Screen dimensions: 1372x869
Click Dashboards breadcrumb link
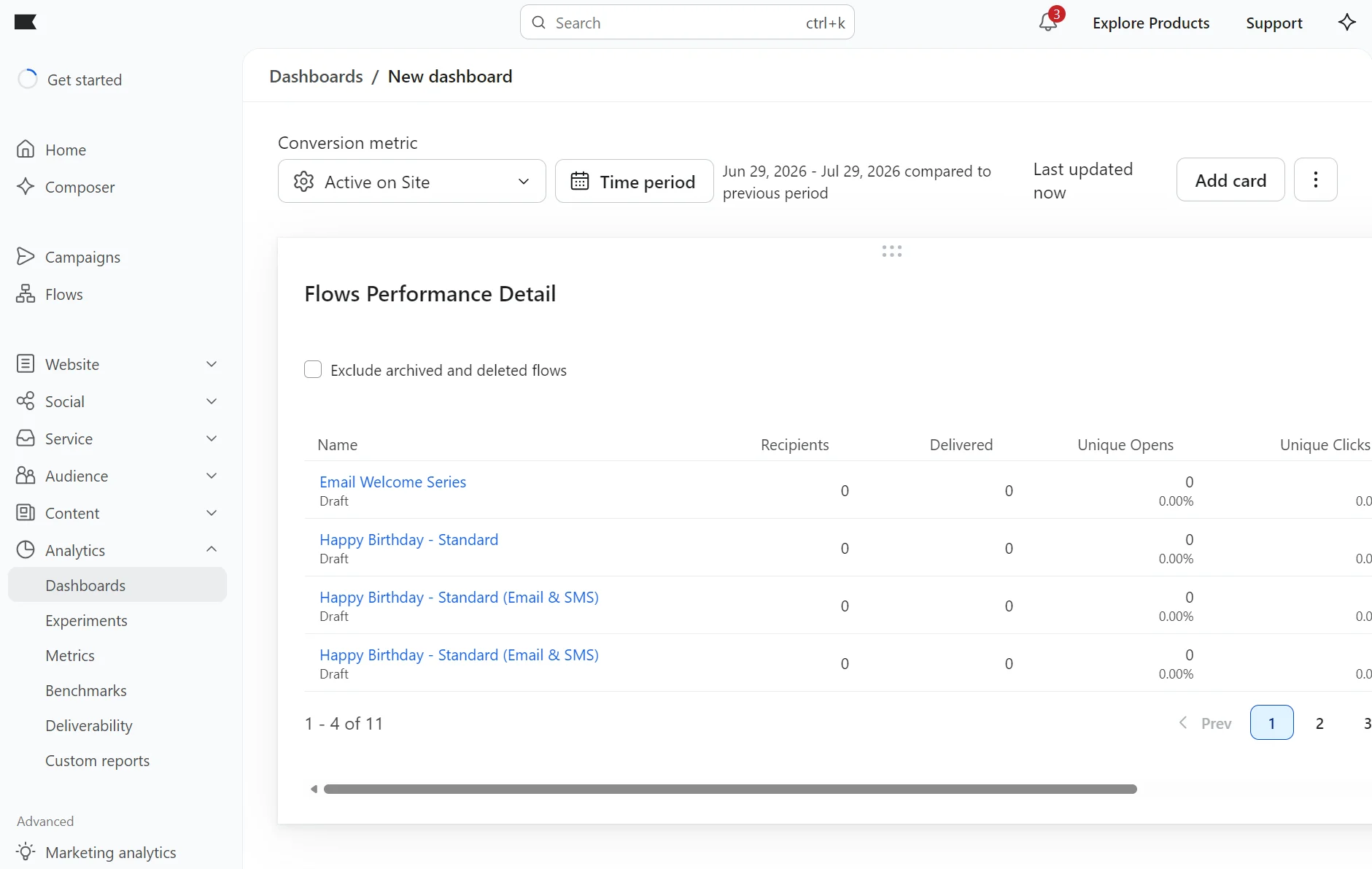click(316, 76)
